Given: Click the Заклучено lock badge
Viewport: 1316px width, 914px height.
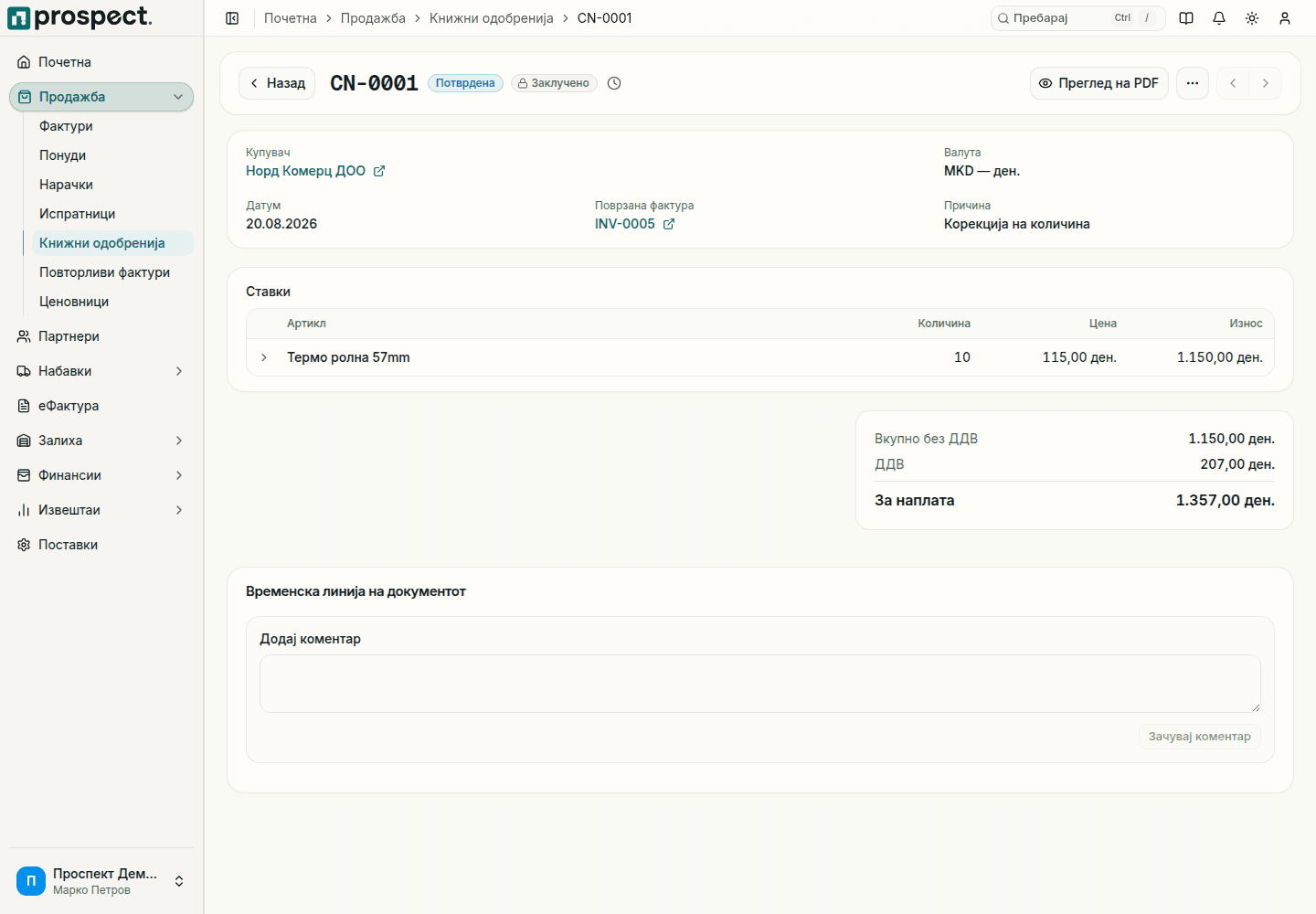Looking at the screenshot, I should [x=554, y=83].
